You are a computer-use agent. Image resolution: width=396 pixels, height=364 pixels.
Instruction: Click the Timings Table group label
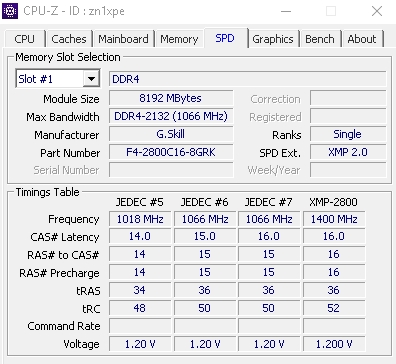[47, 192]
